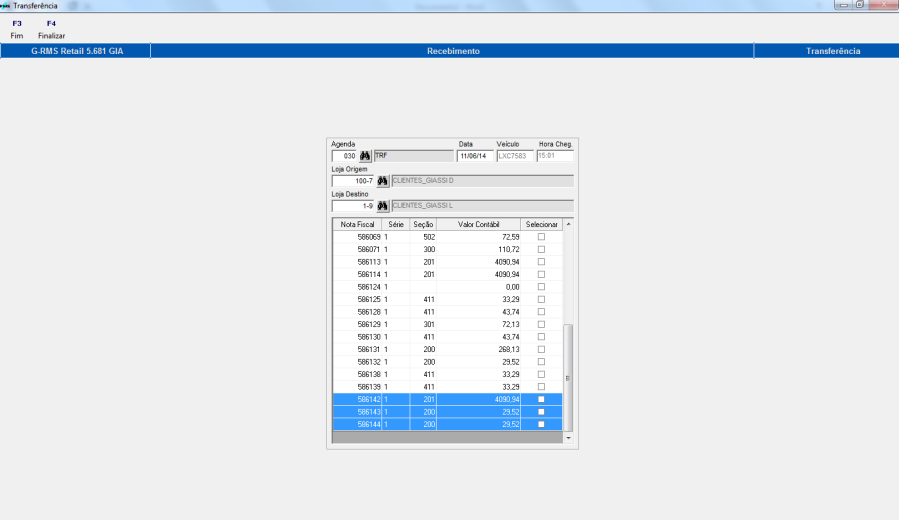
Task: Click the Seção column header
Action: 423,225
